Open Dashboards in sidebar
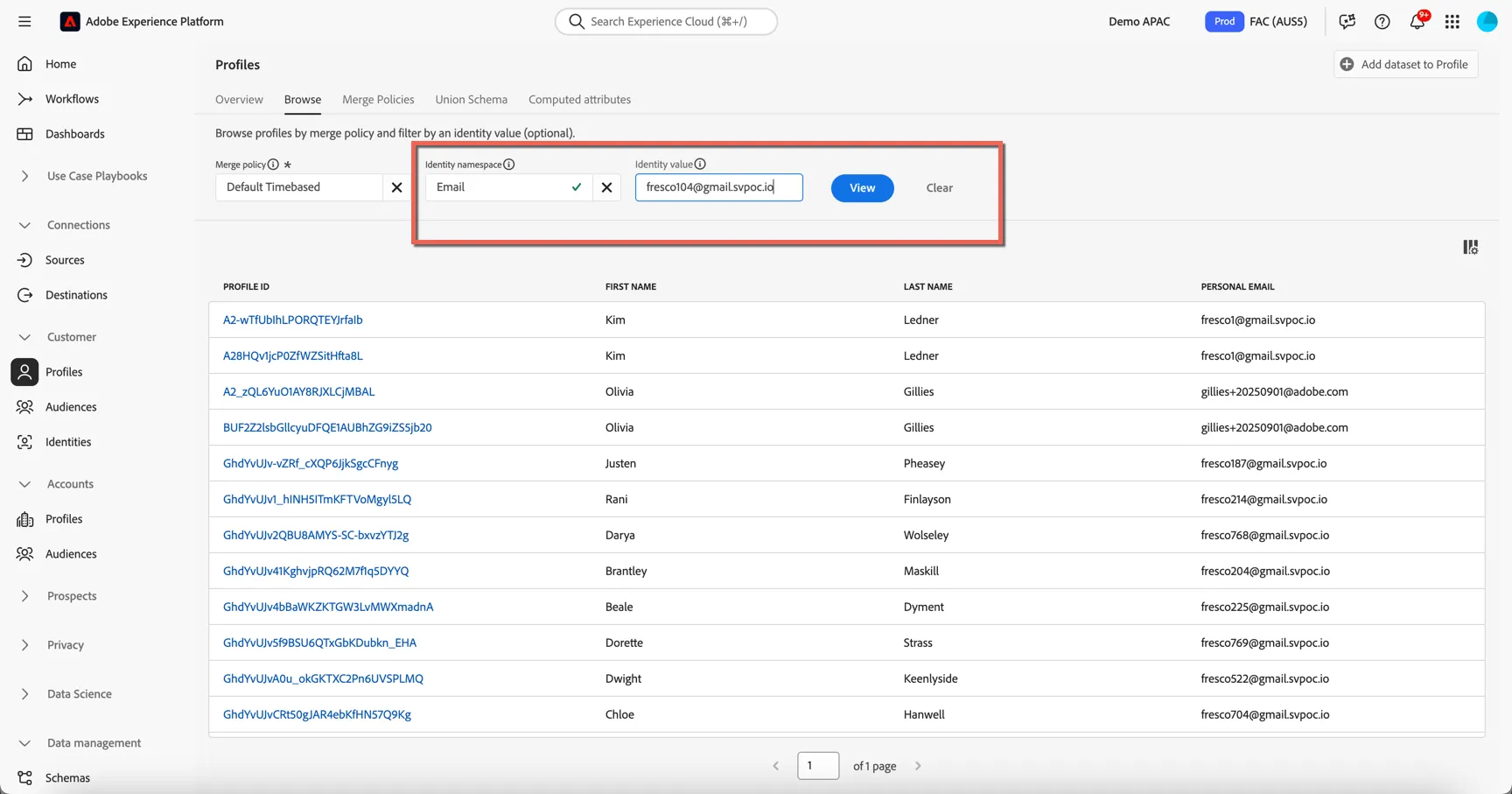 tap(74, 134)
